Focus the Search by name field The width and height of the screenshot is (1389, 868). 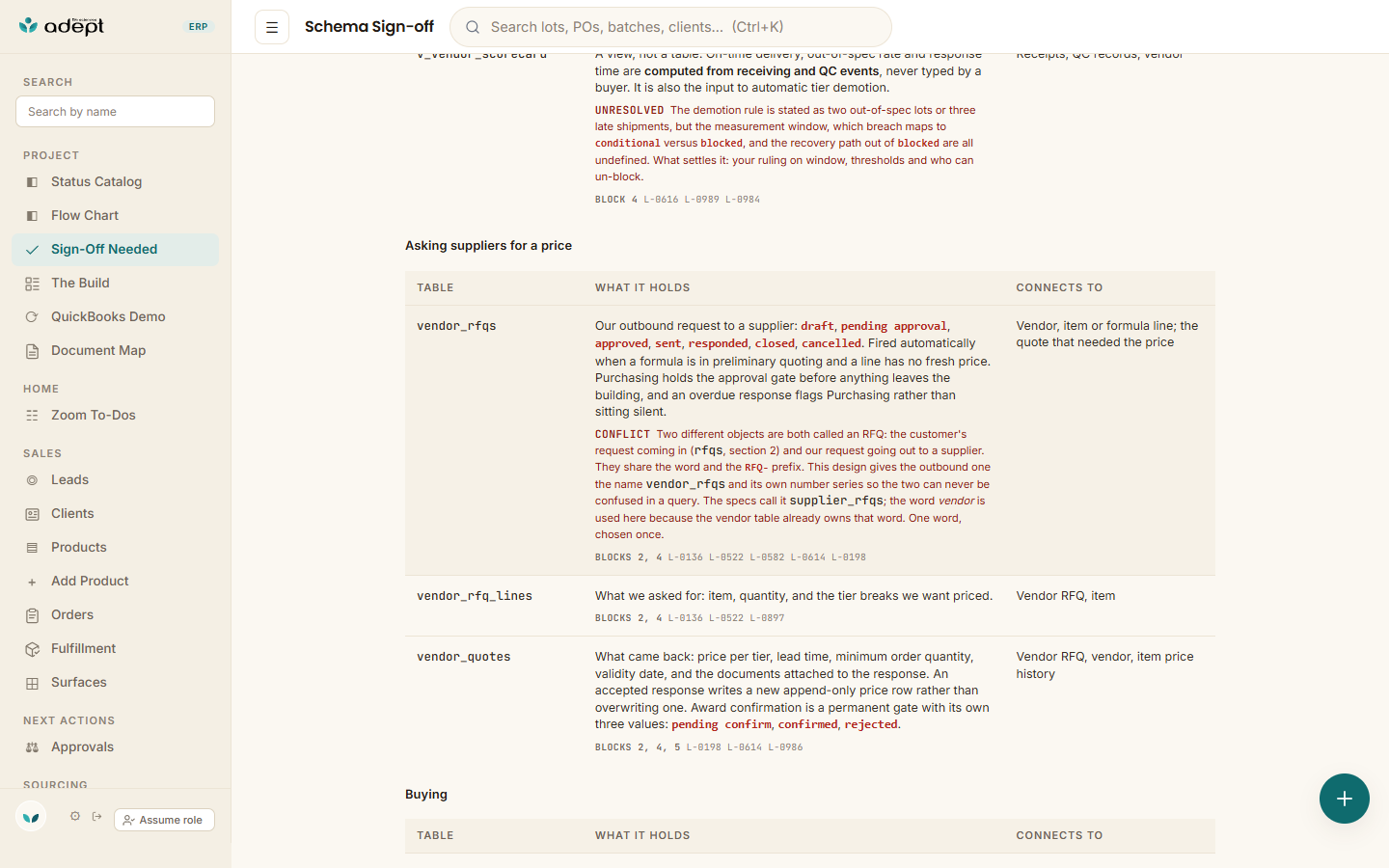(115, 111)
